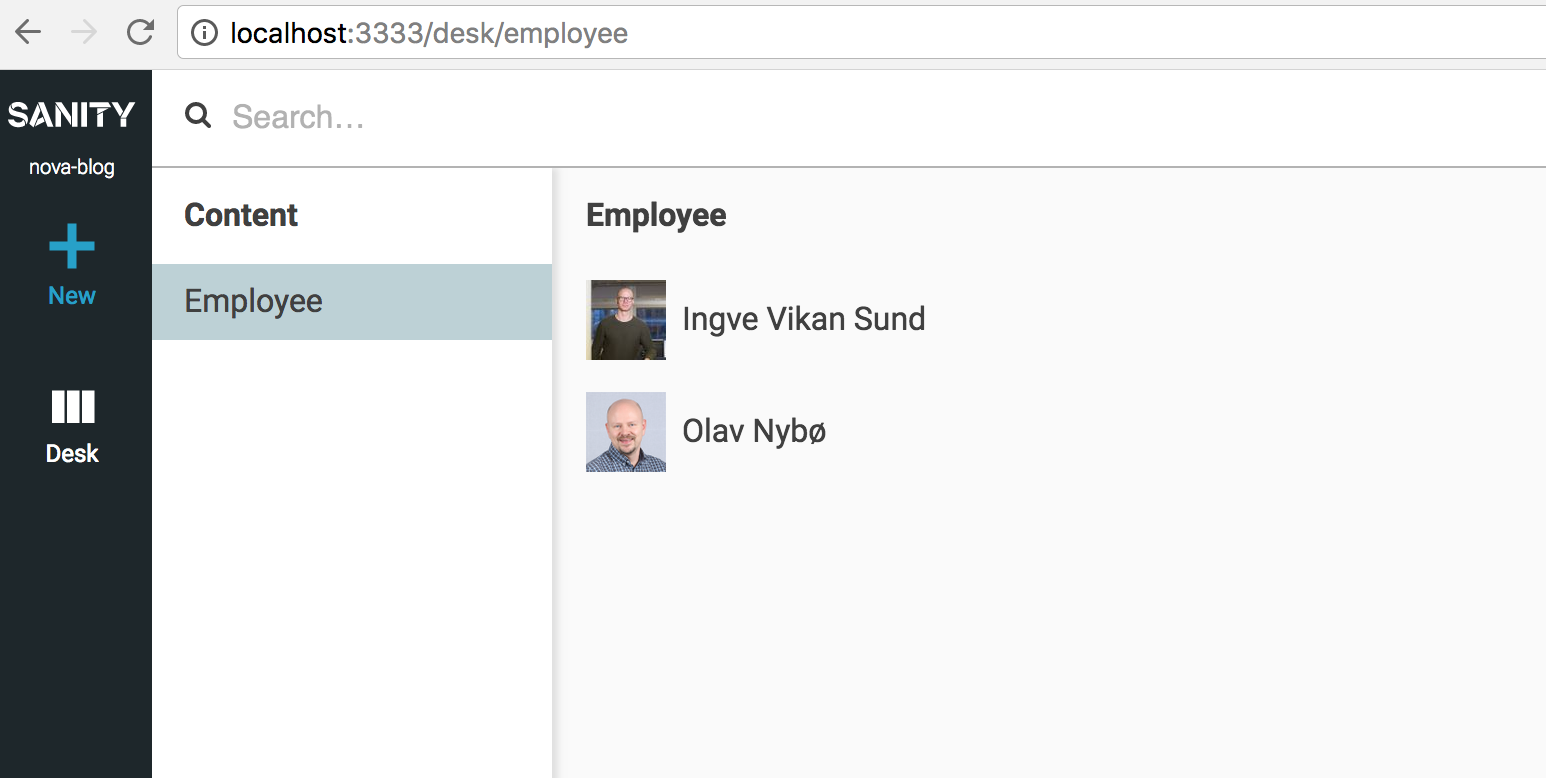Screen dimensions: 1546x778
Task: Open the Ingve Vikan Sund entry name
Action: [x=803, y=319]
